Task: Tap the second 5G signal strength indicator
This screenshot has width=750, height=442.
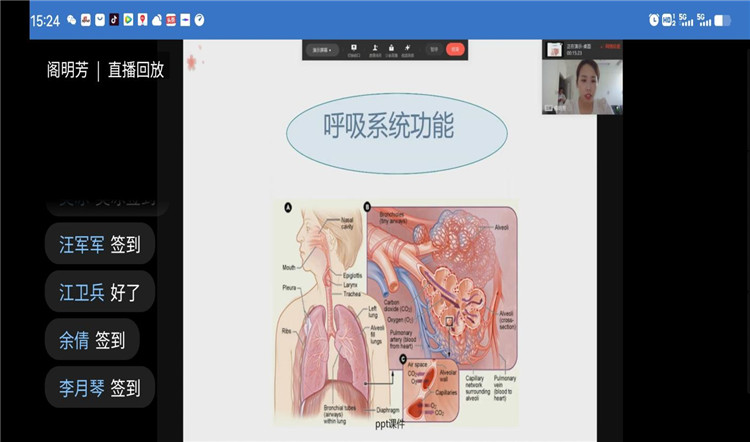Action: tap(704, 20)
